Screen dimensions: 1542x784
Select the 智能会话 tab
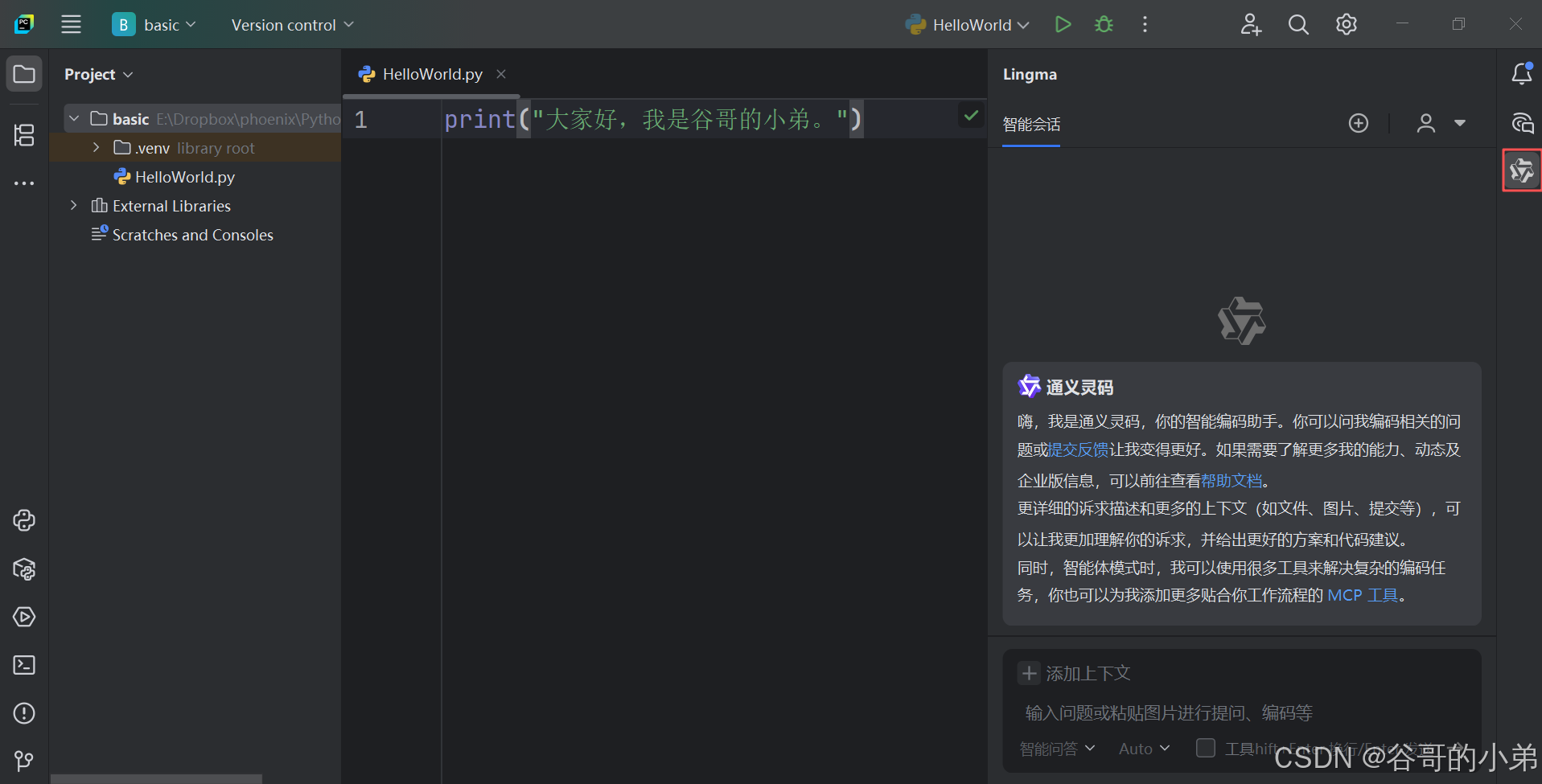[1031, 125]
